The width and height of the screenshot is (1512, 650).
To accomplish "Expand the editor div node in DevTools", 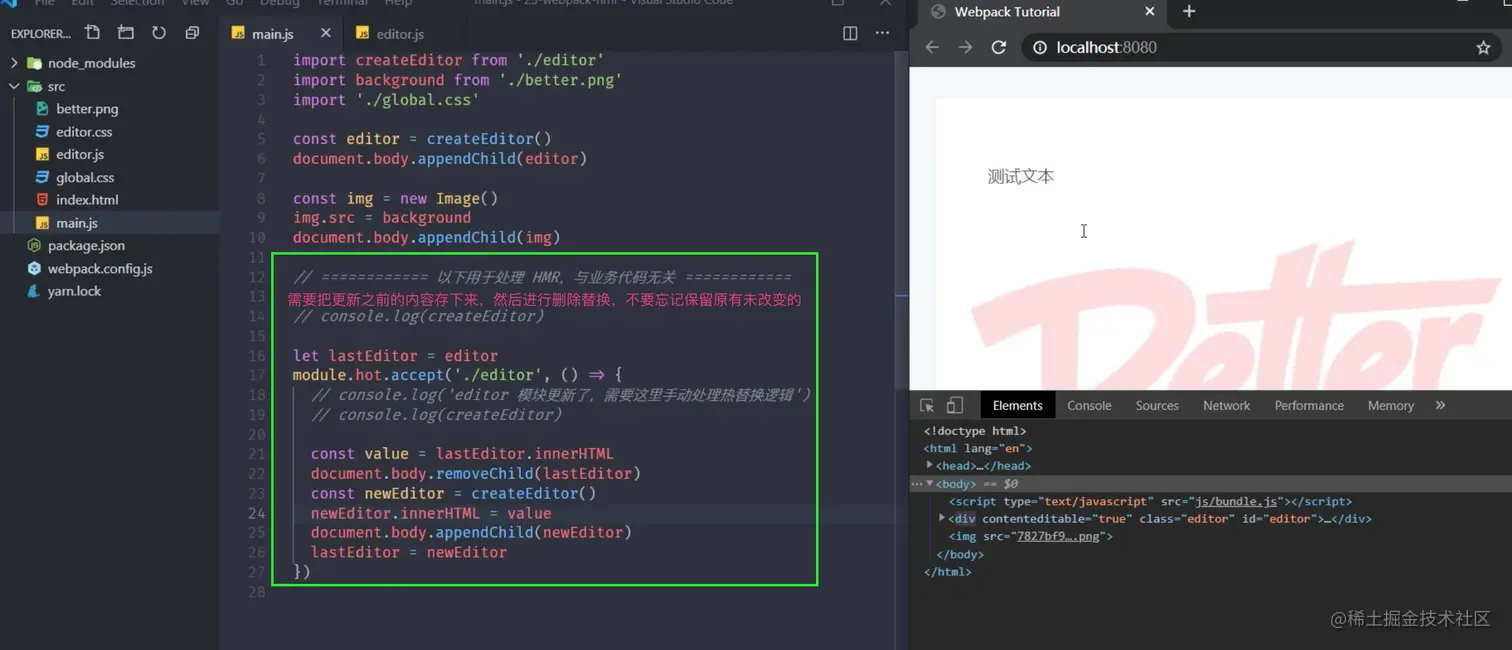I will click(x=941, y=518).
